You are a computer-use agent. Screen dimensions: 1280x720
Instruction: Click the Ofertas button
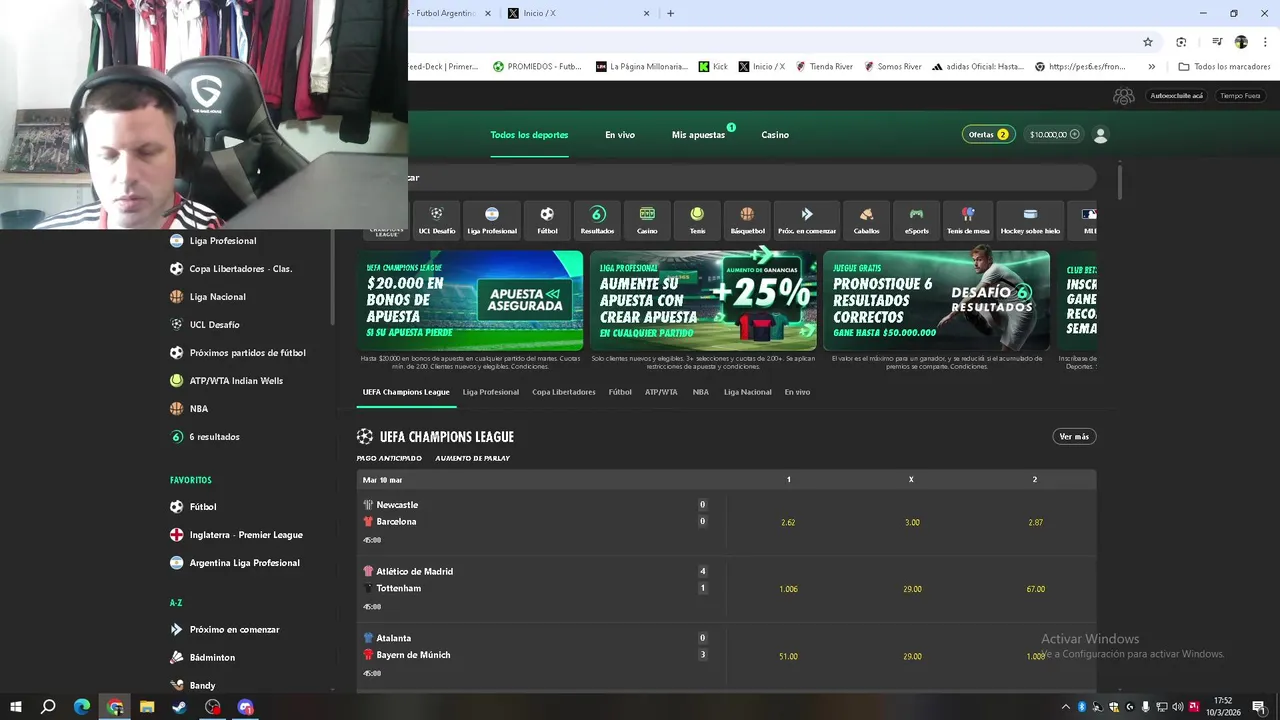coord(988,134)
